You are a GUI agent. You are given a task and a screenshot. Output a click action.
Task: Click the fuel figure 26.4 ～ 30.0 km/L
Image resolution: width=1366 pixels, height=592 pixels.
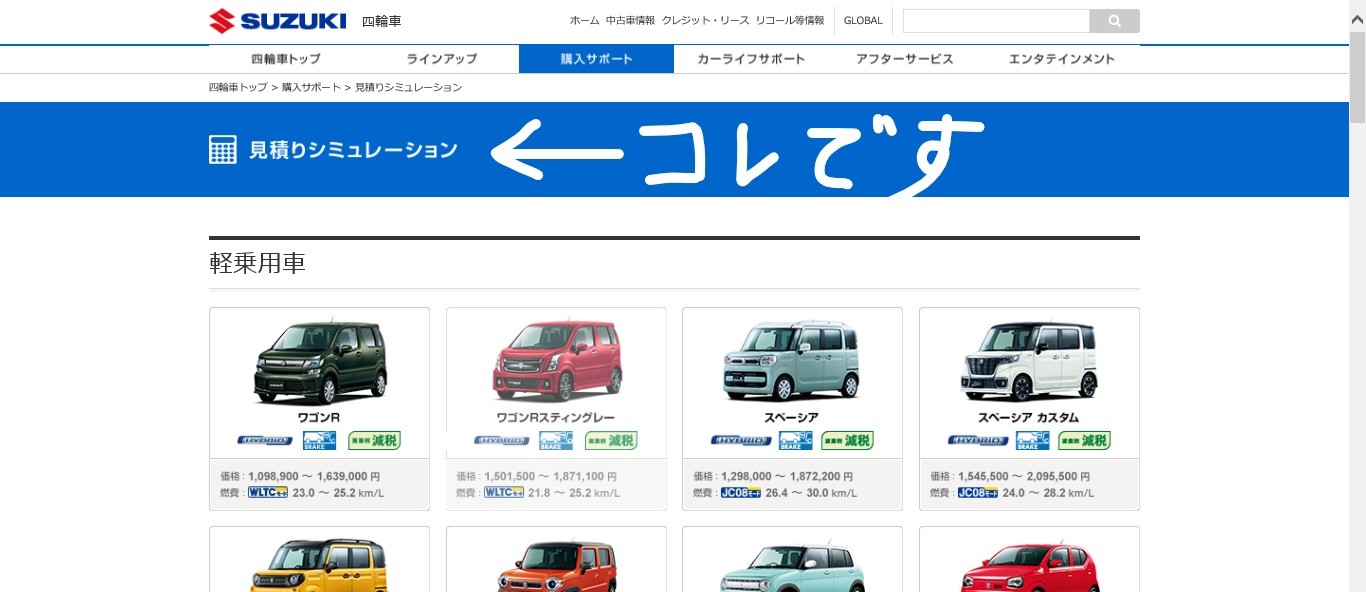pyautogui.click(x=811, y=493)
